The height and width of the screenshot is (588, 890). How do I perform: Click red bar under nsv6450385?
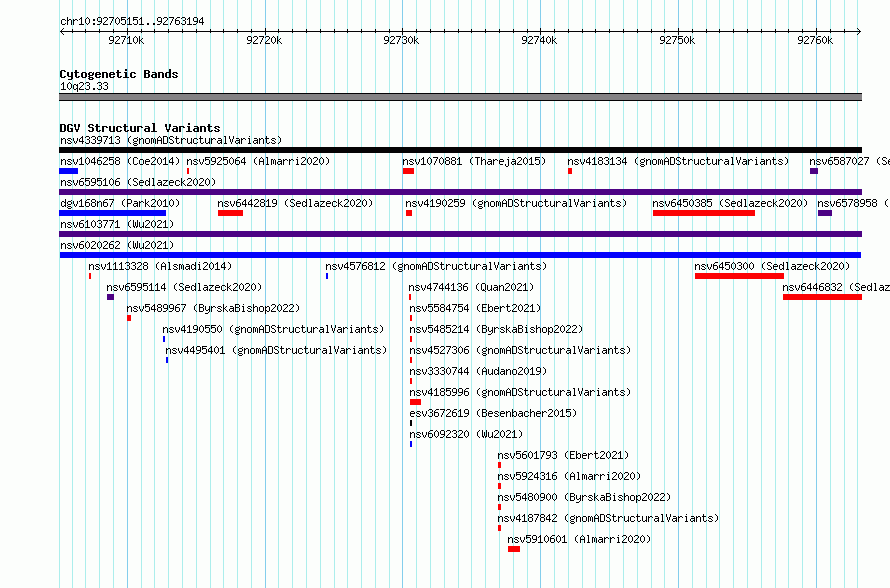(704, 213)
